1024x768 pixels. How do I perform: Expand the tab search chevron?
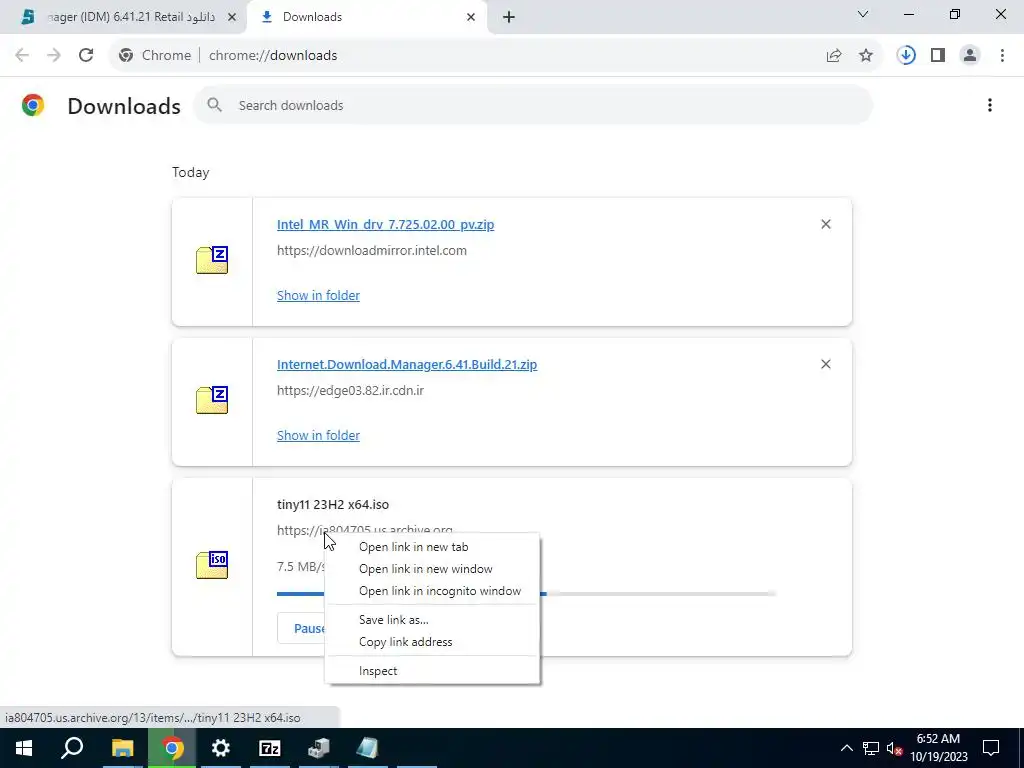(x=863, y=14)
